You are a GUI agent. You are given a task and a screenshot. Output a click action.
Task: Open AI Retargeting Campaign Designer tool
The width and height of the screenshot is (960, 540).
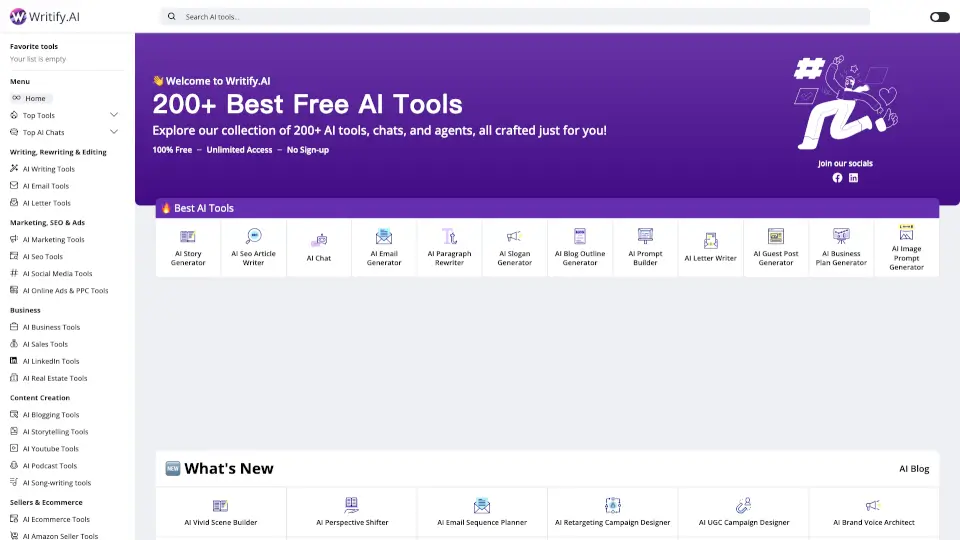click(612, 513)
